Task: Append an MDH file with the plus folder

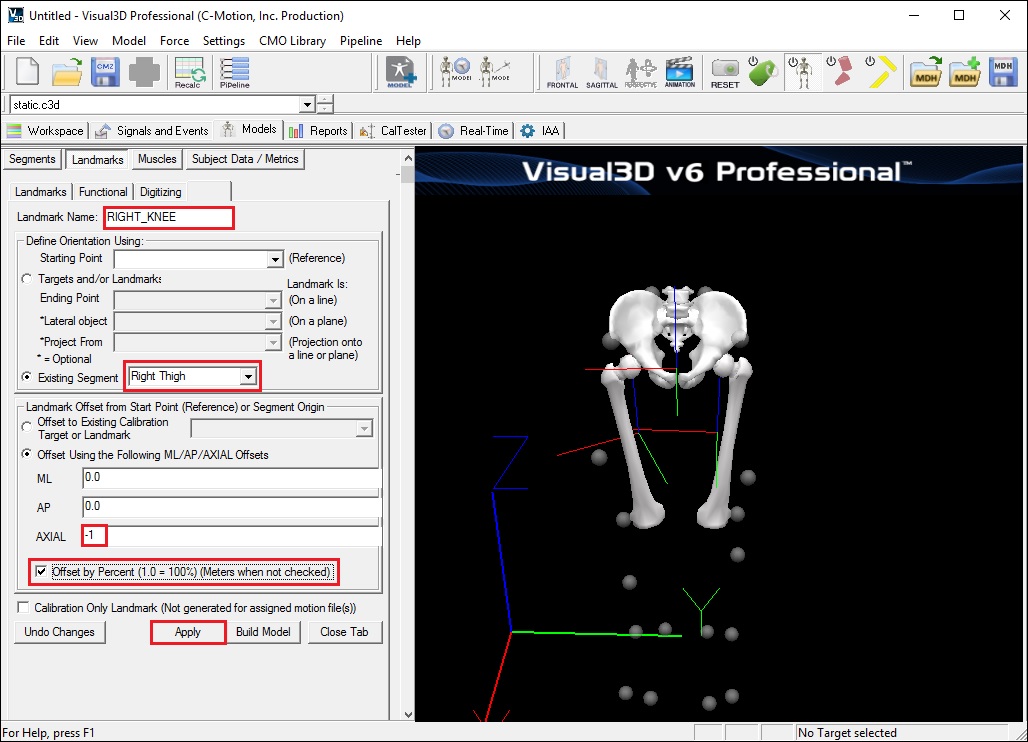Action: [964, 72]
